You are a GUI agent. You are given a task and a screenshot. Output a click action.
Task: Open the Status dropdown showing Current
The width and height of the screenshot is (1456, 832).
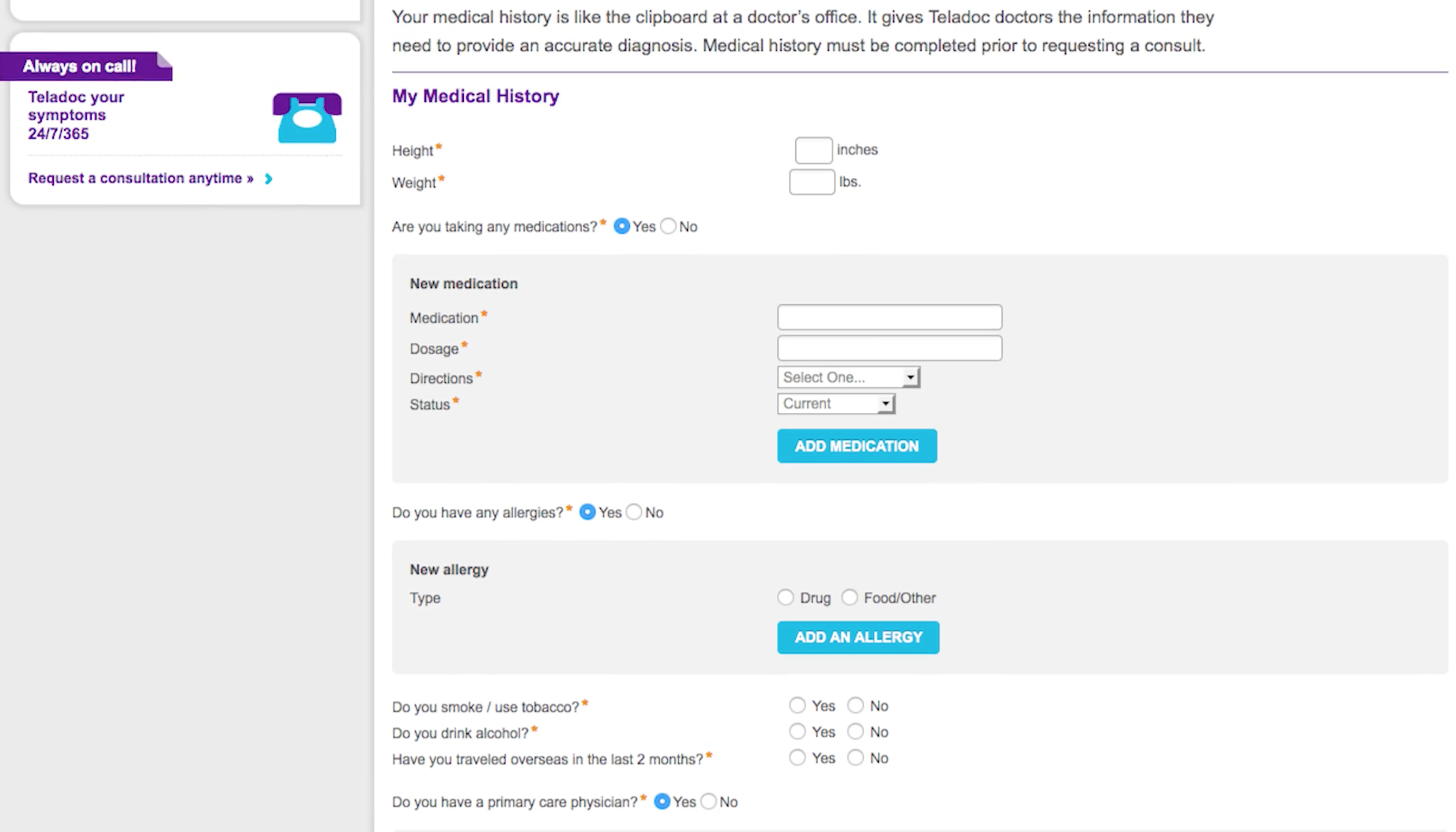(x=836, y=403)
